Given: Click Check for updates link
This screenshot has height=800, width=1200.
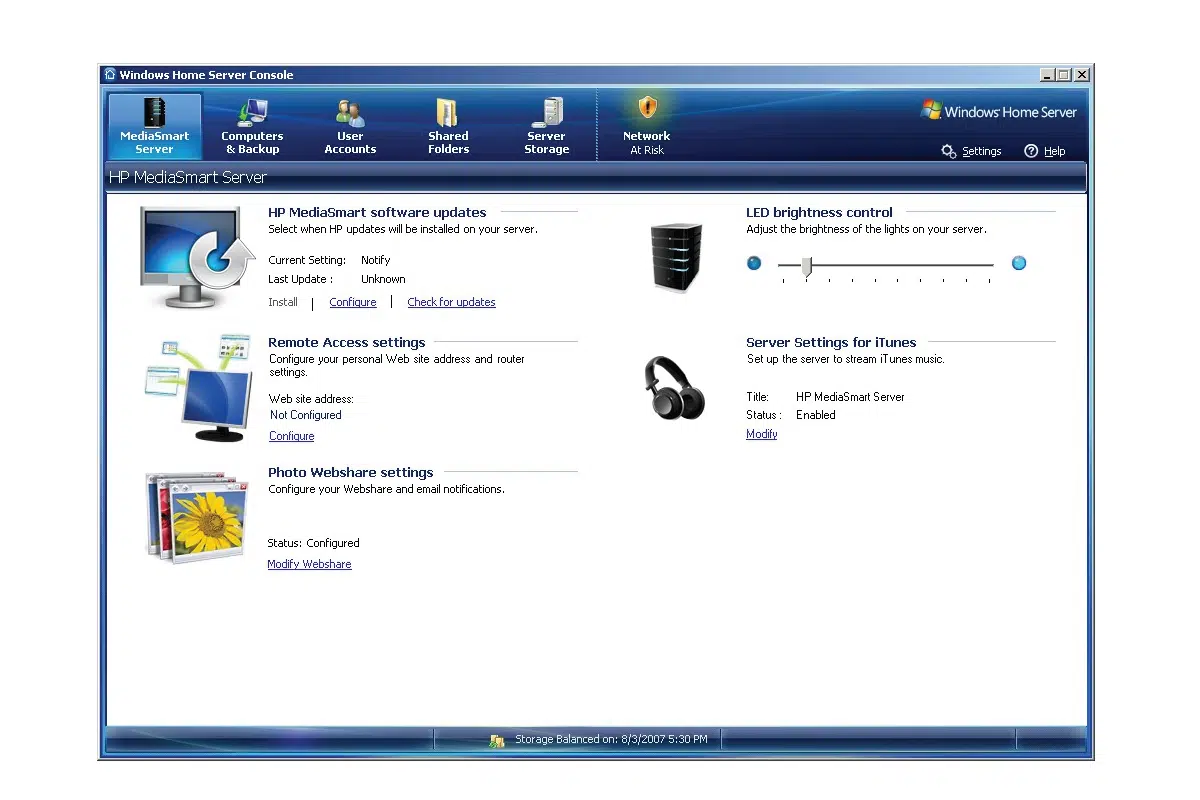Looking at the screenshot, I should (x=451, y=302).
